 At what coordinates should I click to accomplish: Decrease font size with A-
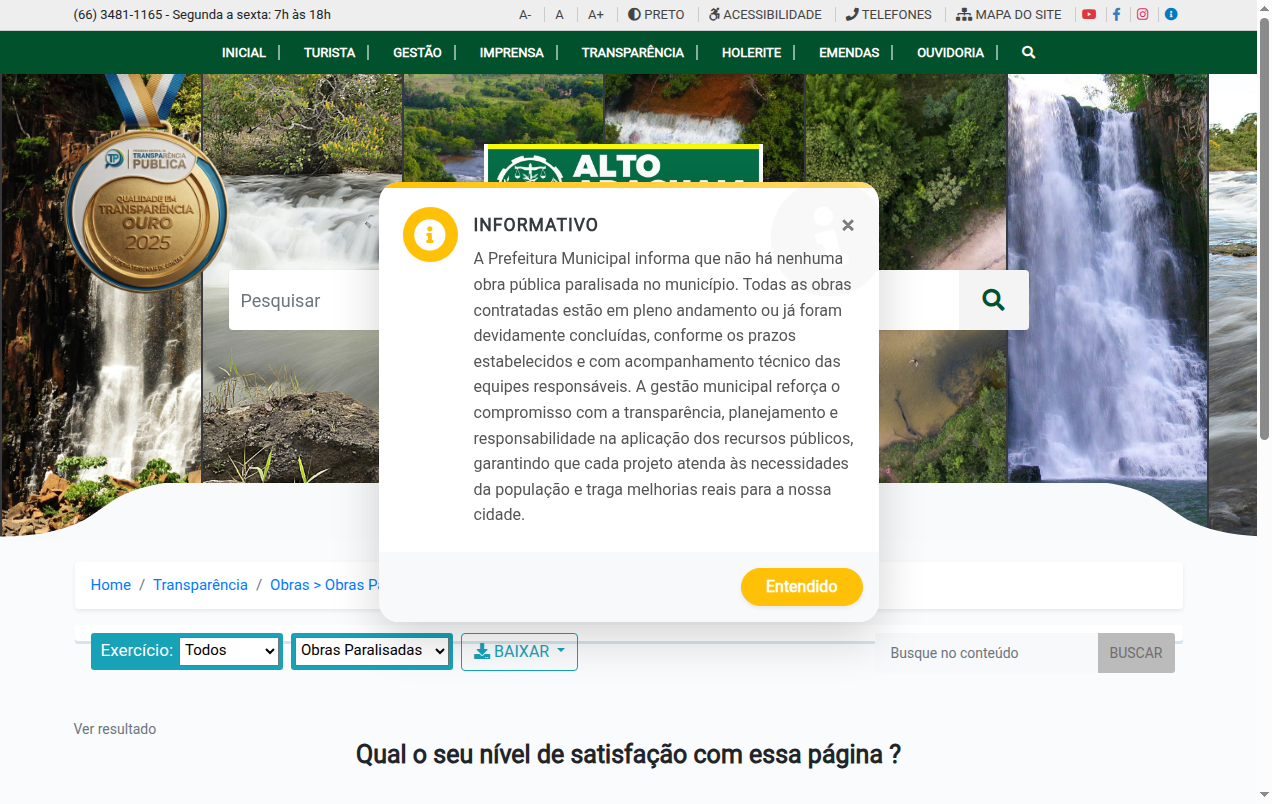coord(525,15)
